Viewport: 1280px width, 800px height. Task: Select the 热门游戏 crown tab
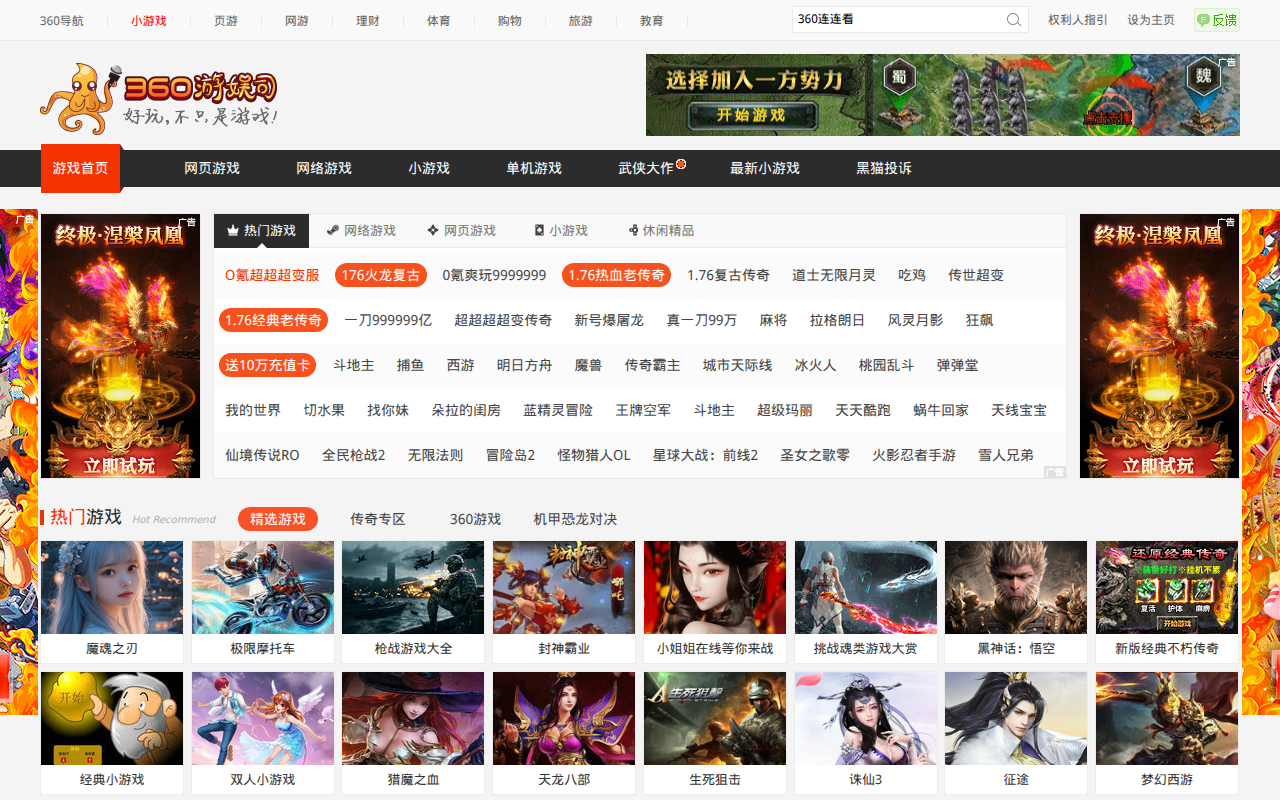(x=261, y=230)
